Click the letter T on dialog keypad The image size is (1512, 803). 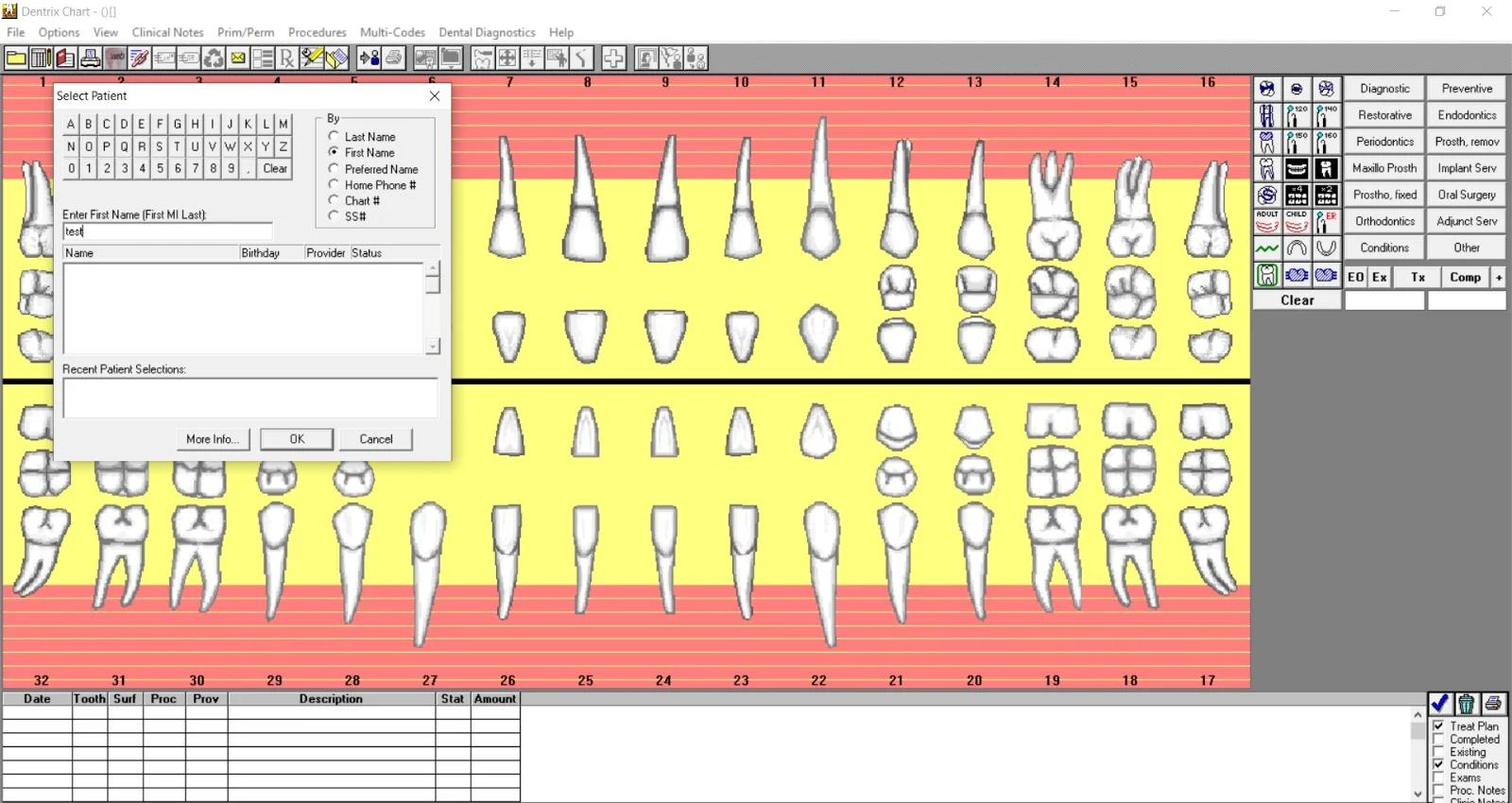[x=177, y=146]
